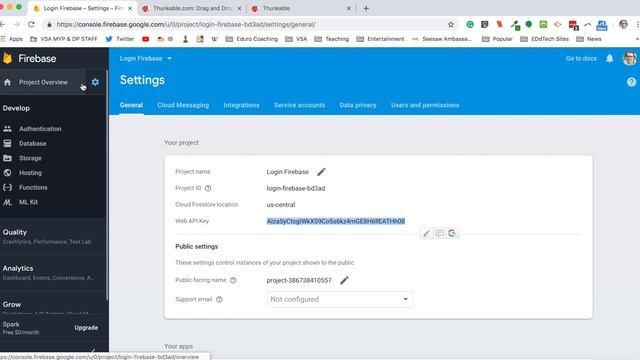This screenshot has width=640, height=360.
Task: Edit public-facing name pencil icon
Action: (344, 280)
